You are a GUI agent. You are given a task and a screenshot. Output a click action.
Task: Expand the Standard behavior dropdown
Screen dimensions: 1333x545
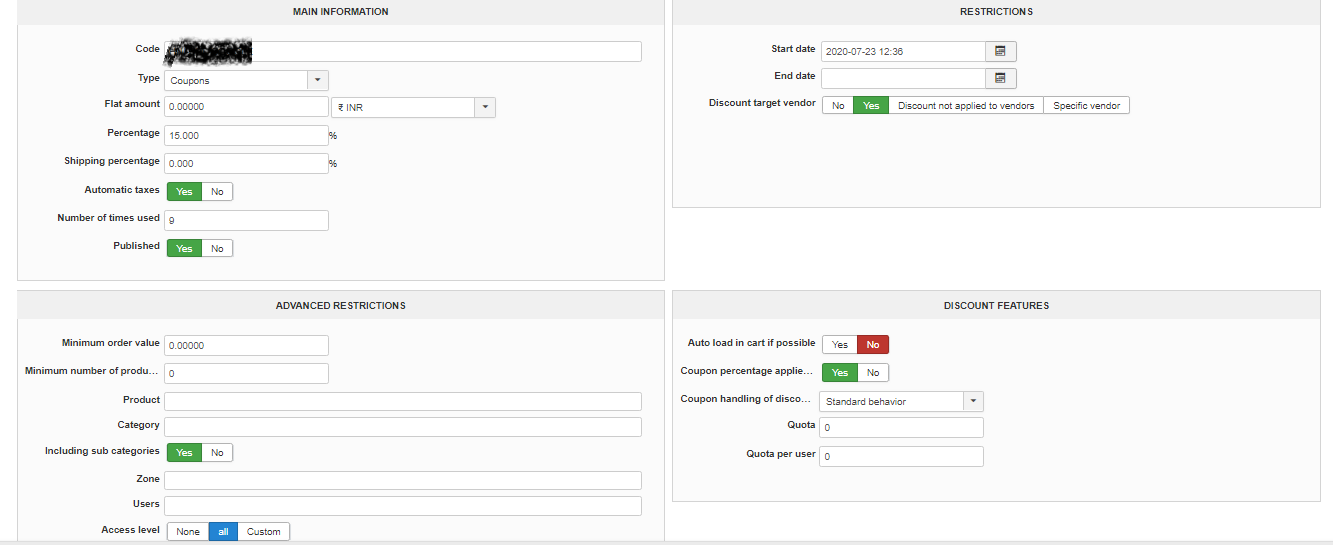coord(973,401)
